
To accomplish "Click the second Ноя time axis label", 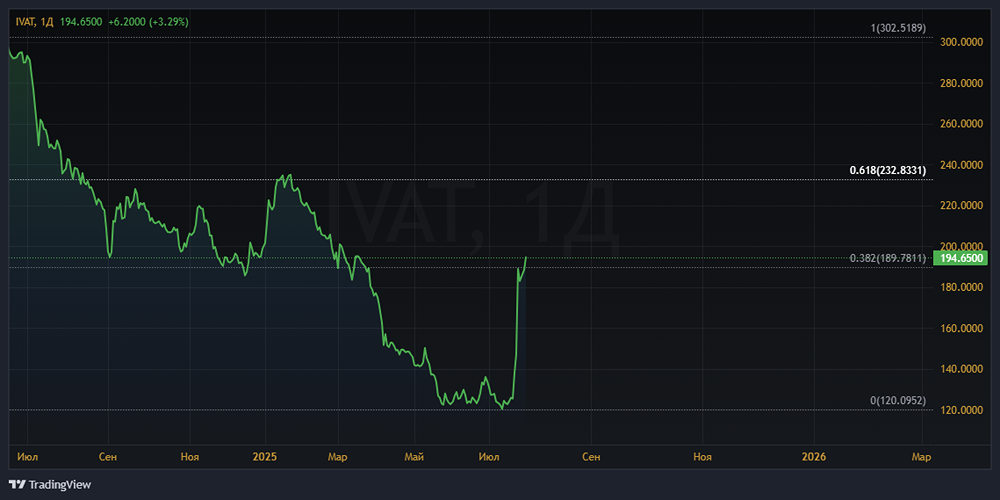I will 702,457.
